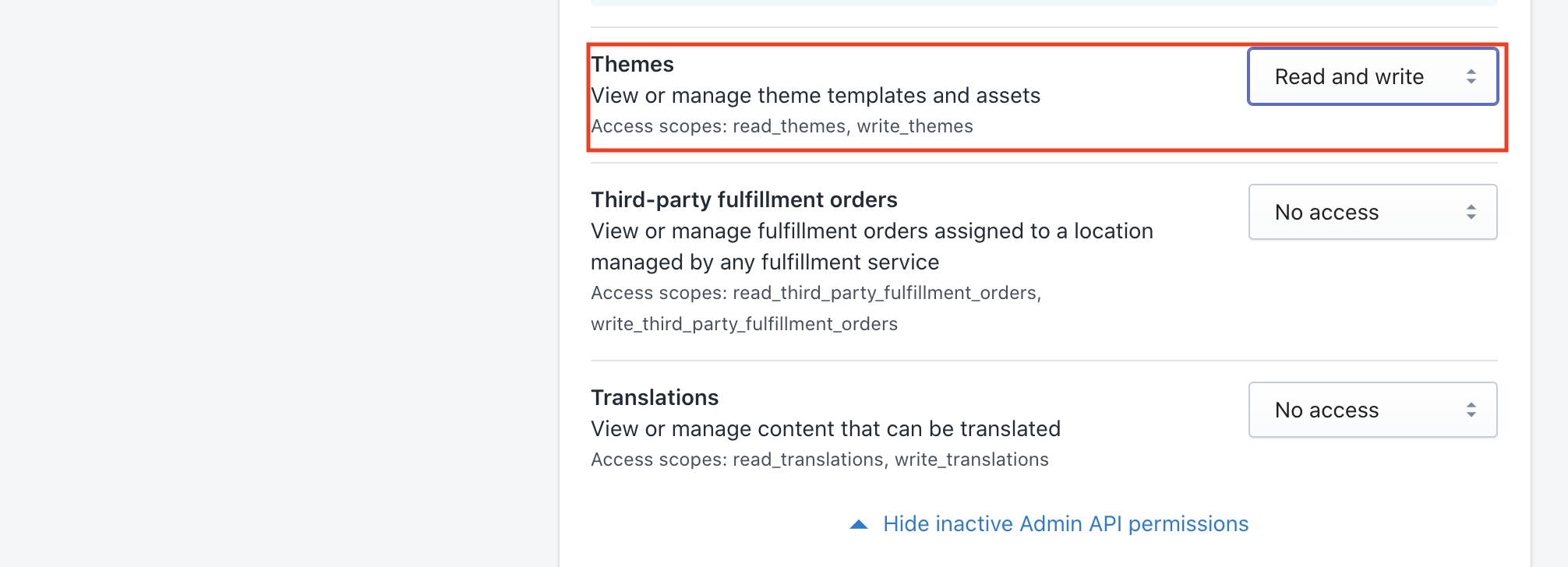Click the read_themes, write_themes access scopes text
The width and height of the screenshot is (1568, 567).
(x=782, y=126)
